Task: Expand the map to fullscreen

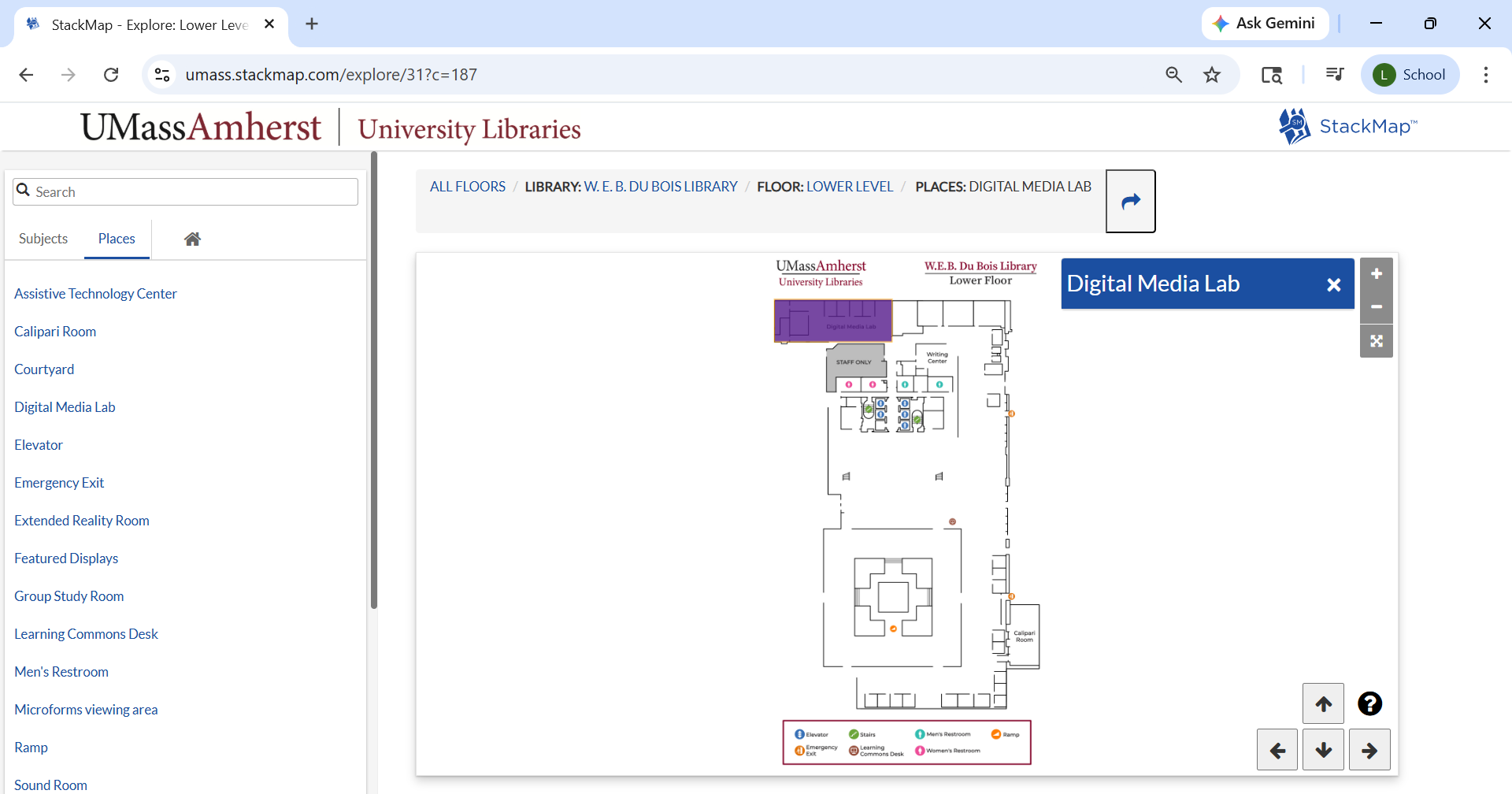Action: coord(1377,341)
